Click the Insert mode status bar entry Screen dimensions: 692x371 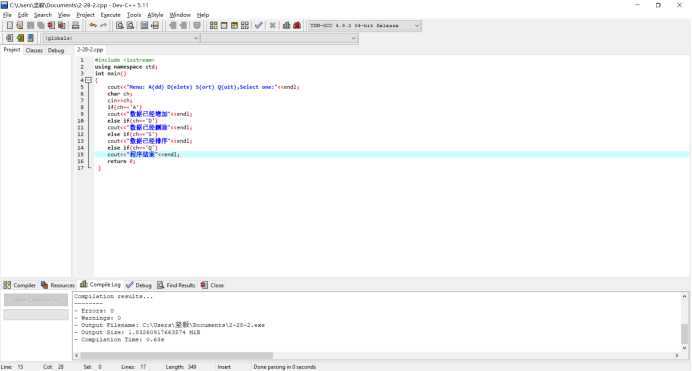[224, 367]
